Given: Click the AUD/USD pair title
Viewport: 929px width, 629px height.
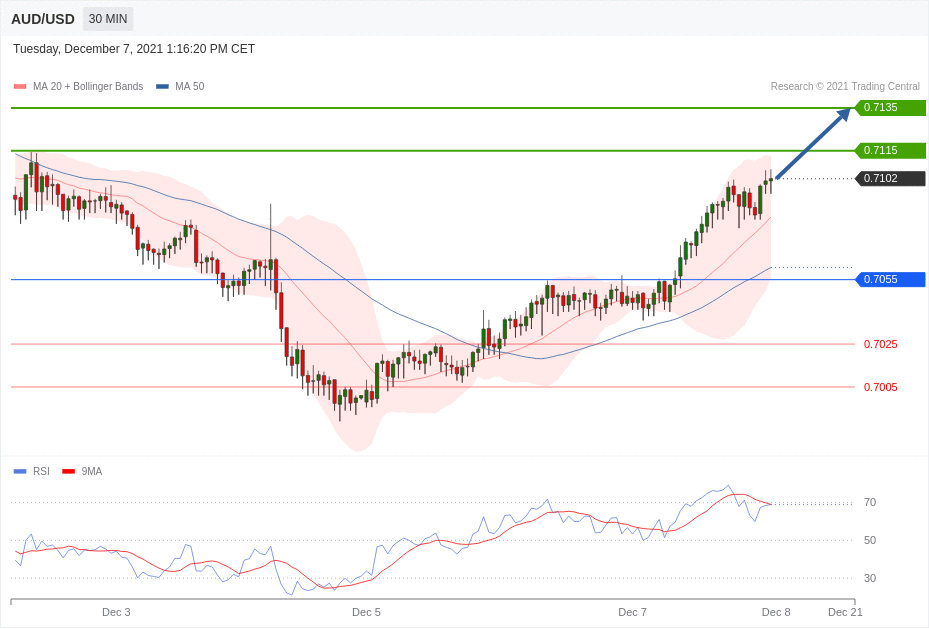Looking at the screenshot, I should click(x=43, y=19).
